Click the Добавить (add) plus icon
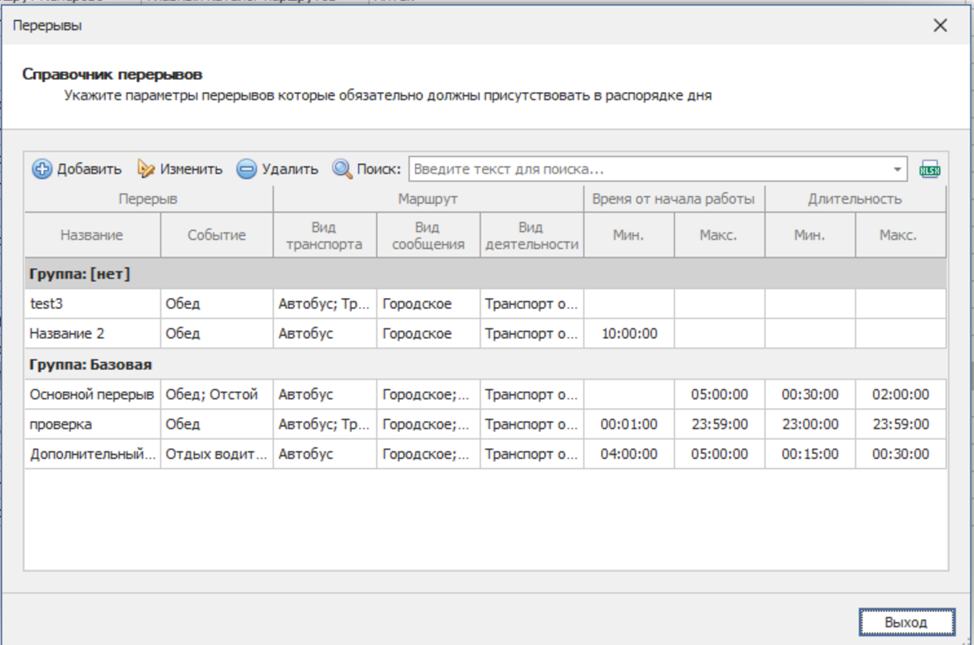Image resolution: width=974 pixels, height=645 pixels. (x=42, y=169)
